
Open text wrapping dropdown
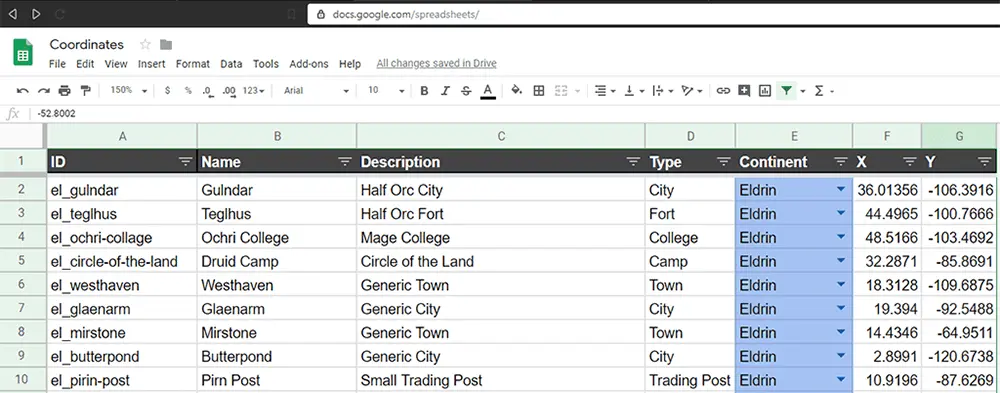663,91
